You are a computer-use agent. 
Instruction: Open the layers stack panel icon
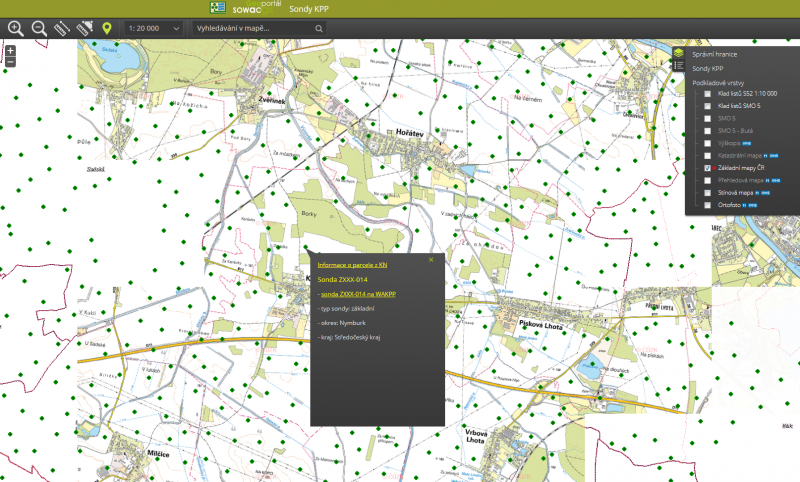click(x=677, y=52)
